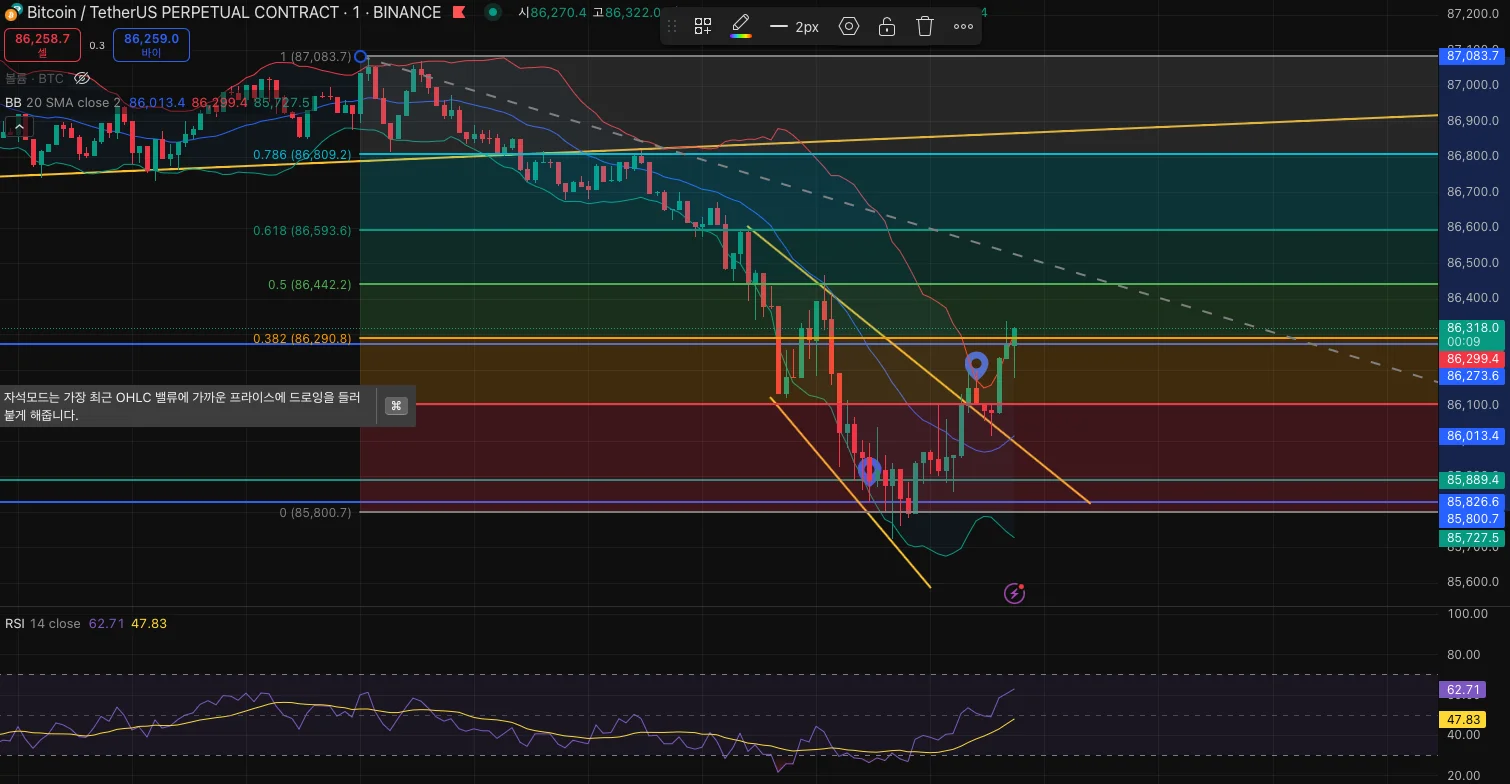Open more options three-dot menu
The width and height of the screenshot is (1510, 784).
[x=963, y=27]
